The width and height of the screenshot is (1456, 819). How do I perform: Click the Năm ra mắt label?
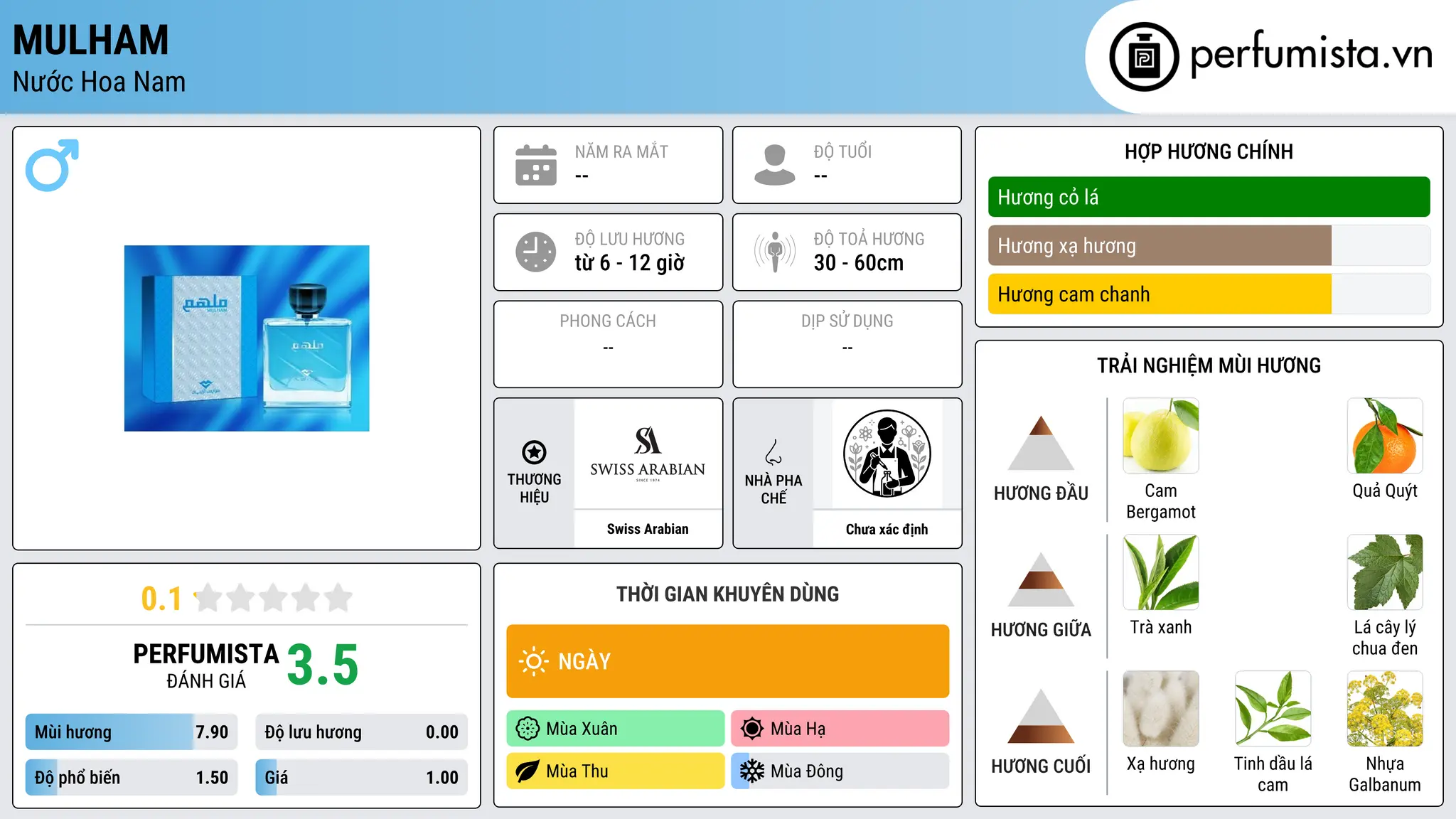coord(621,151)
